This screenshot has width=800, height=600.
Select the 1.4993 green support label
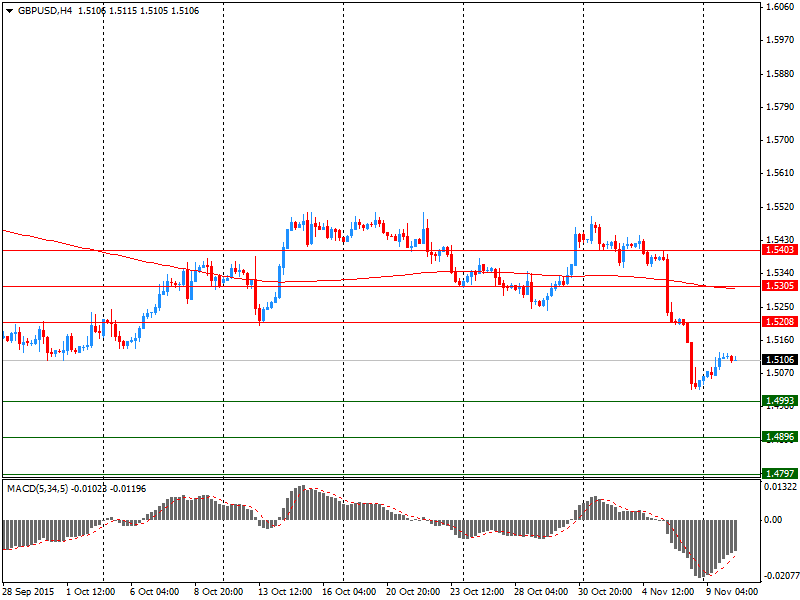pyautogui.click(x=780, y=401)
